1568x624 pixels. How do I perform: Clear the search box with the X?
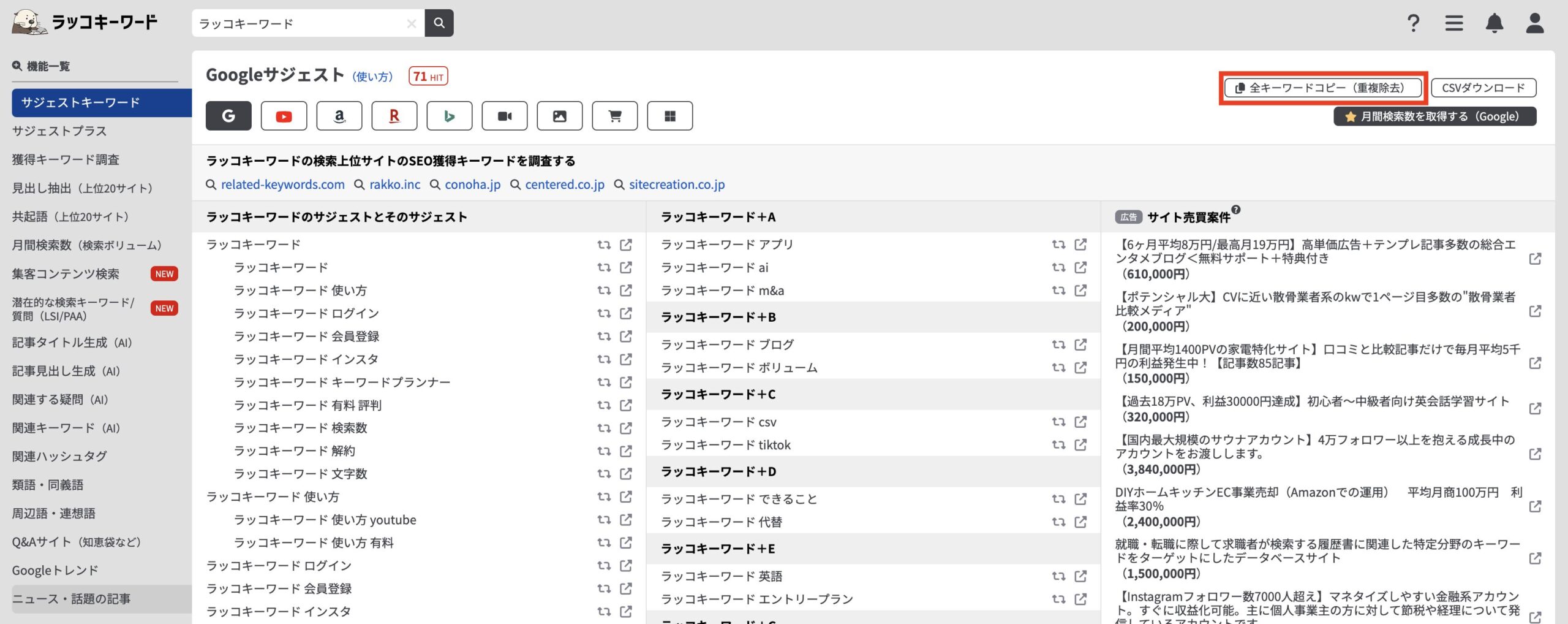pyautogui.click(x=412, y=23)
